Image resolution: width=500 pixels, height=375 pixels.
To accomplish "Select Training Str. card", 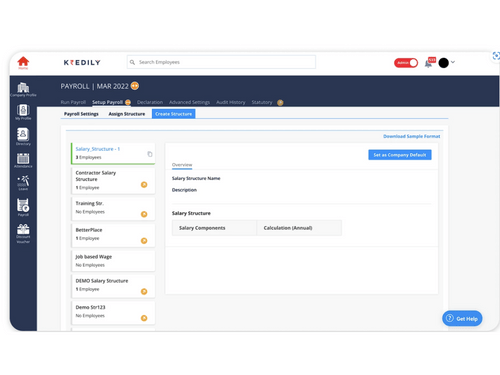I will point(113,209).
